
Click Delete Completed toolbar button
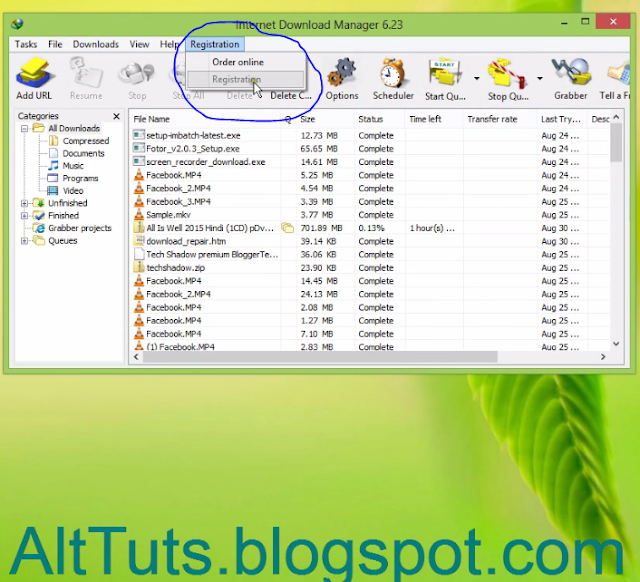(x=291, y=96)
